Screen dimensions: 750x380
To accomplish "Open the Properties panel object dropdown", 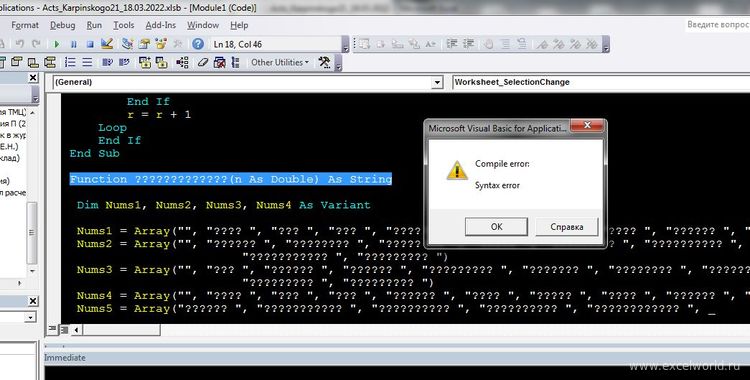I will coord(31,317).
